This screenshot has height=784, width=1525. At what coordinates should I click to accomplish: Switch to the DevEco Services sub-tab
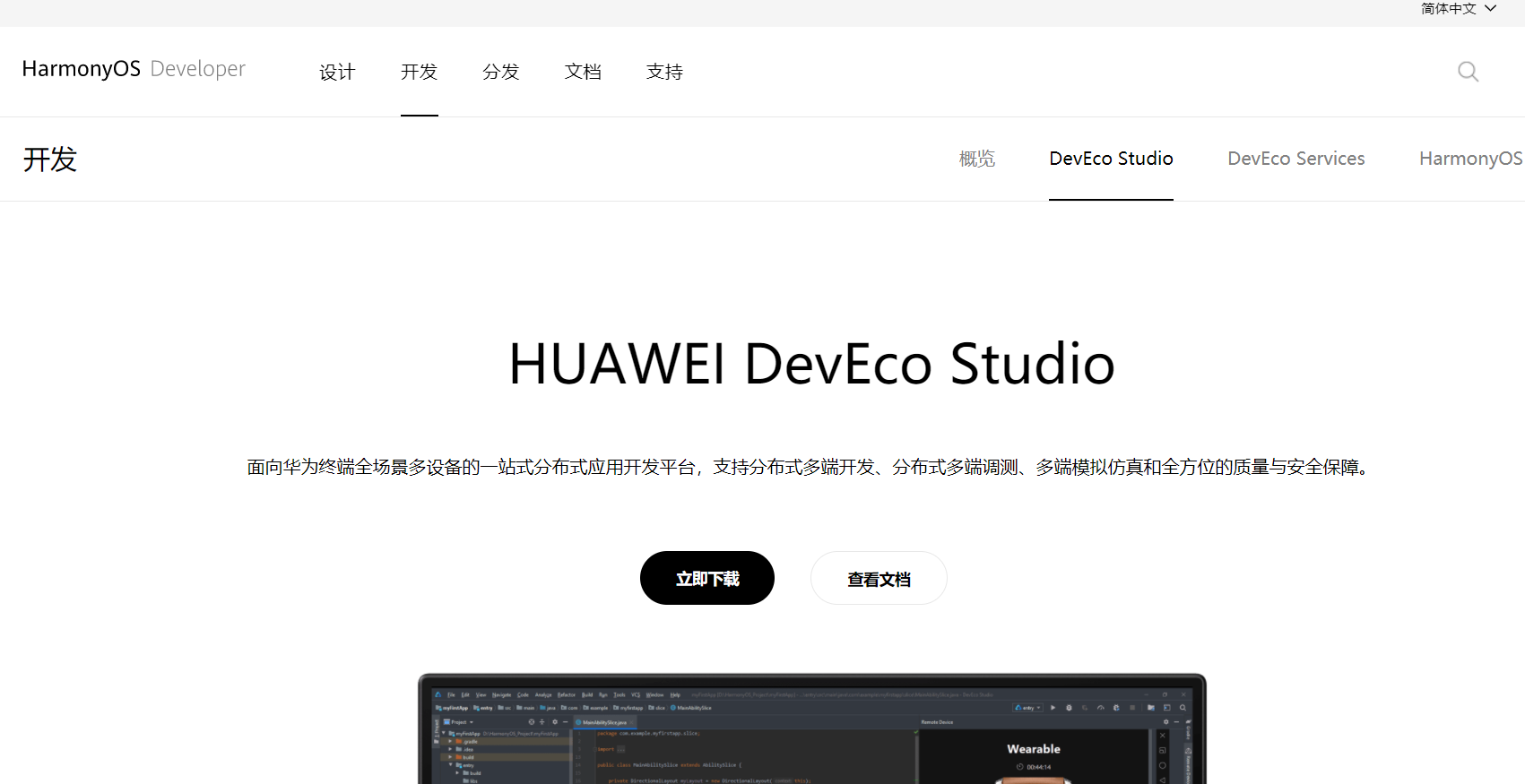pos(1296,159)
